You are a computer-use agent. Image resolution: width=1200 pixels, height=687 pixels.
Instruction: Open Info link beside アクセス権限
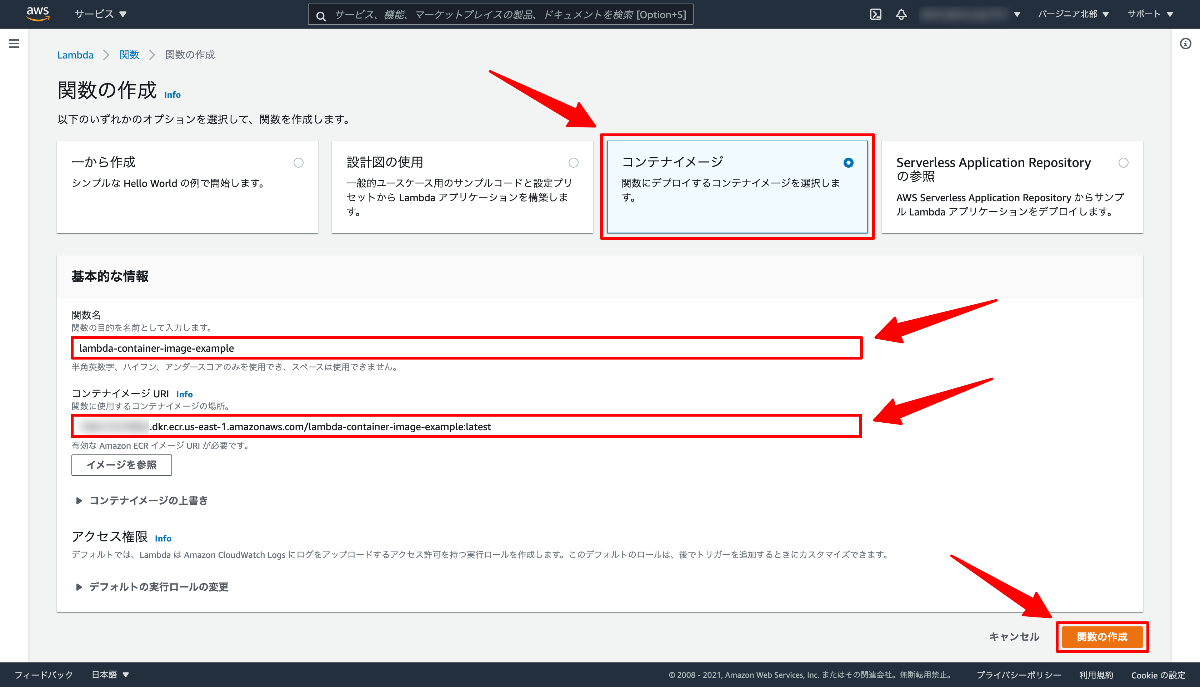[163, 538]
